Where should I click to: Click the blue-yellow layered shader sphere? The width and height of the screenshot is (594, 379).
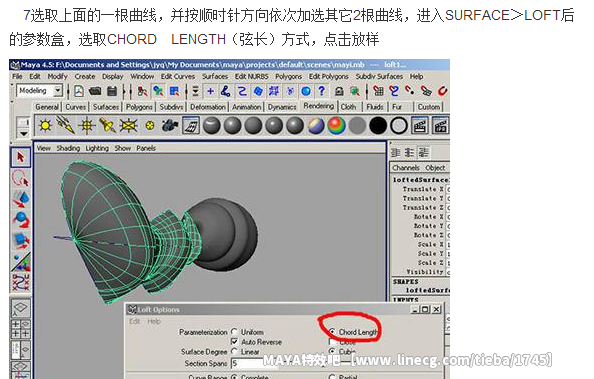[316, 126]
